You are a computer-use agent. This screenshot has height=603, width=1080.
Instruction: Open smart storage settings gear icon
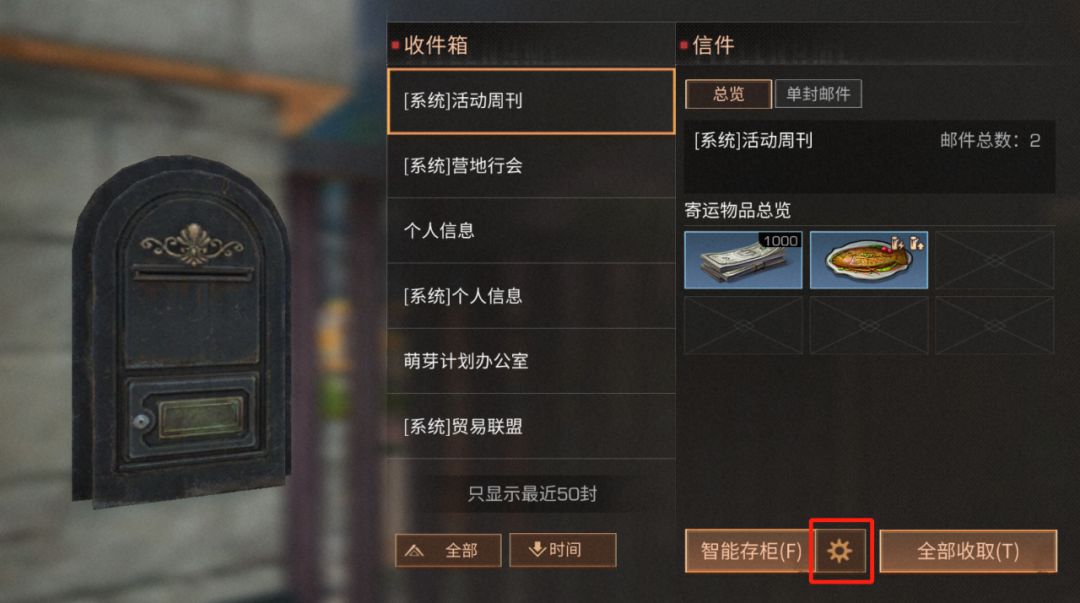pyautogui.click(x=840, y=551)
